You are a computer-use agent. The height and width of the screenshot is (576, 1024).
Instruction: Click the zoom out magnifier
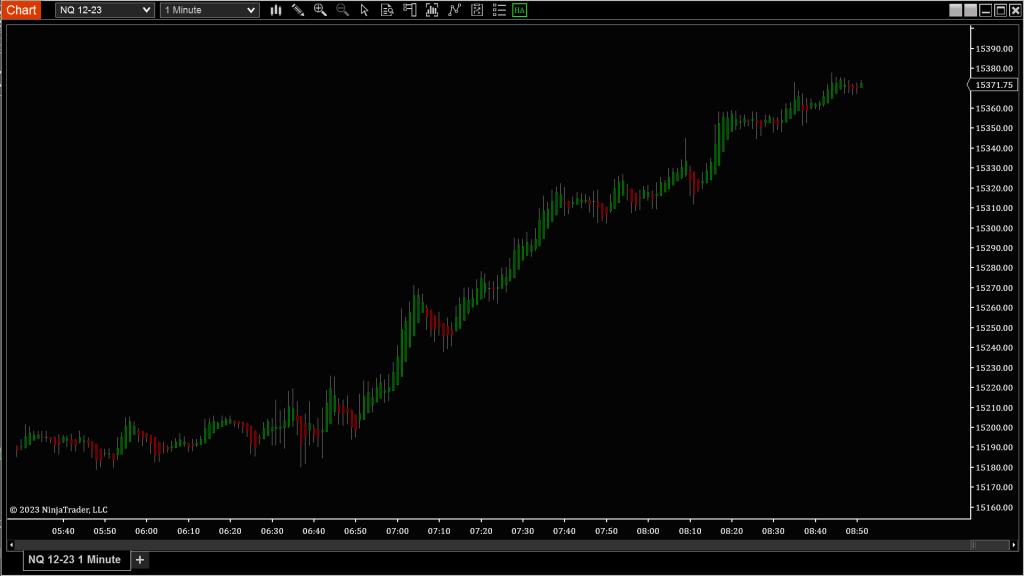click(x=342, y=10)
